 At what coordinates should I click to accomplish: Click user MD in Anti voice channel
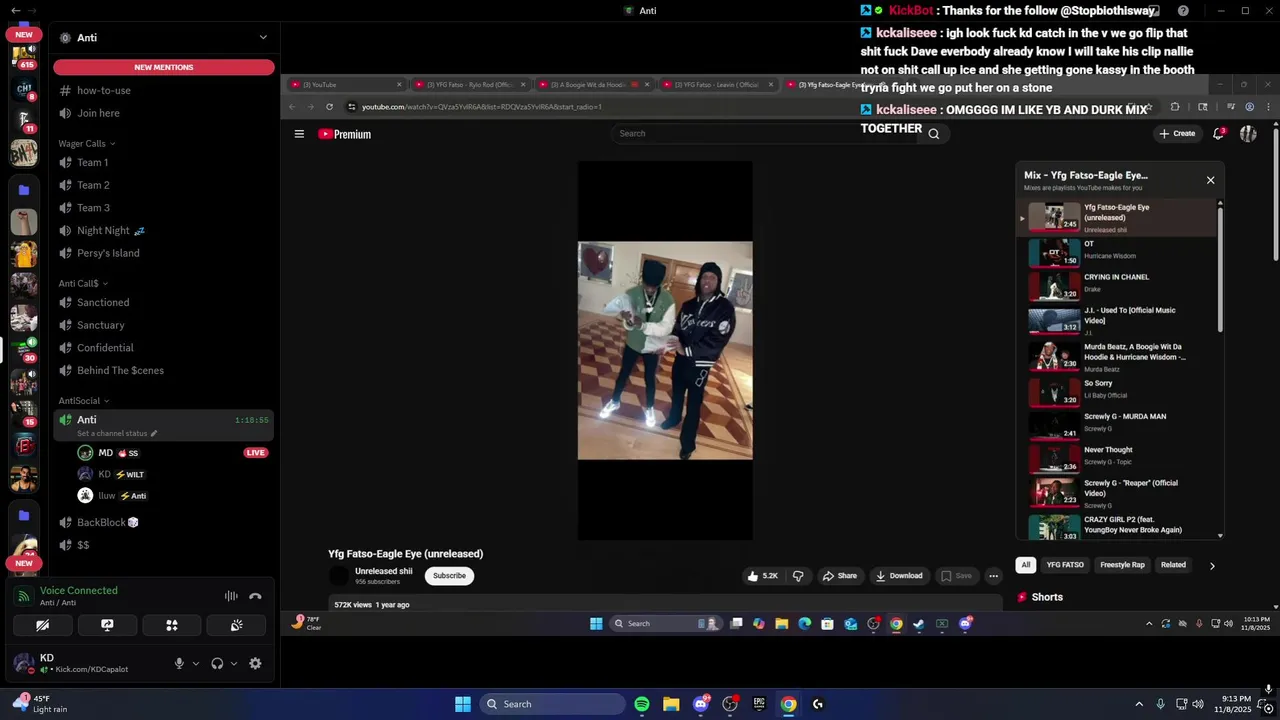105,453
